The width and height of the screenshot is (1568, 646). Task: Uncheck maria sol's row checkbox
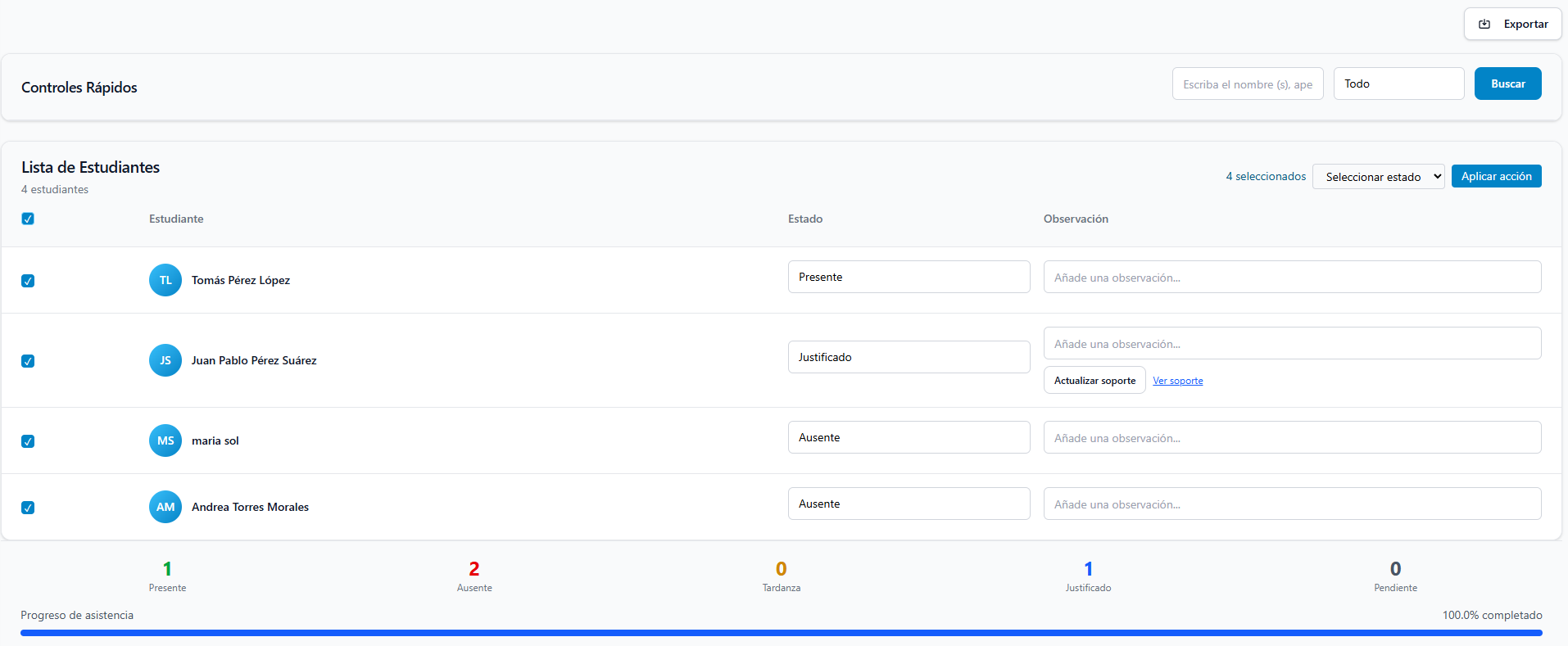click(x=28, y=441)
